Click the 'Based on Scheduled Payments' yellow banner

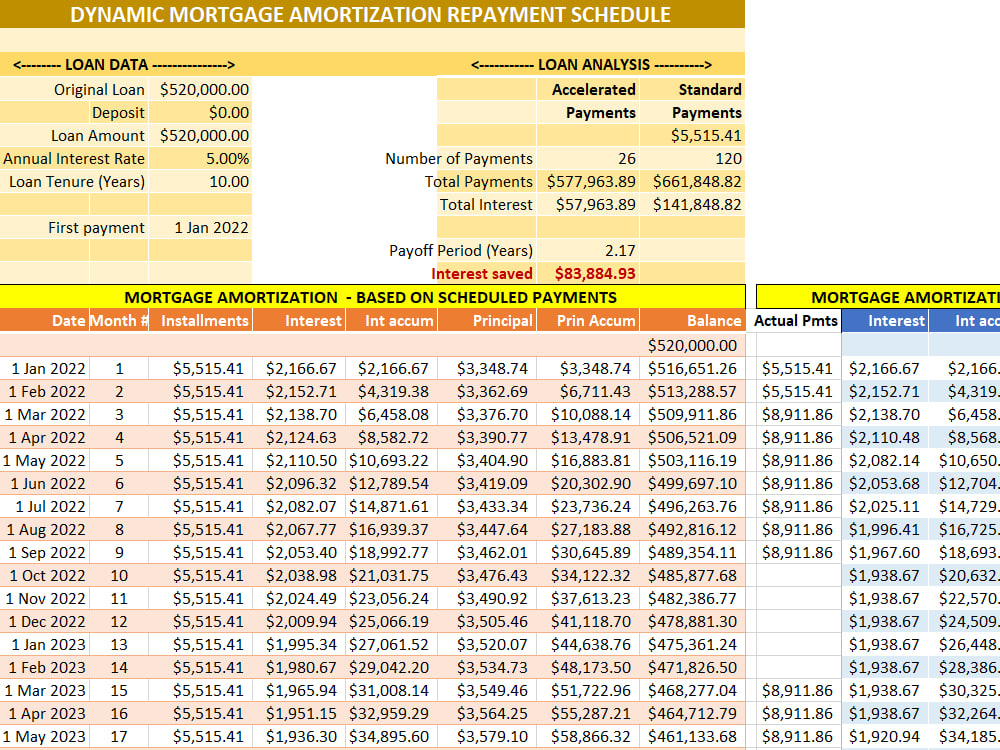click(372, 297)
